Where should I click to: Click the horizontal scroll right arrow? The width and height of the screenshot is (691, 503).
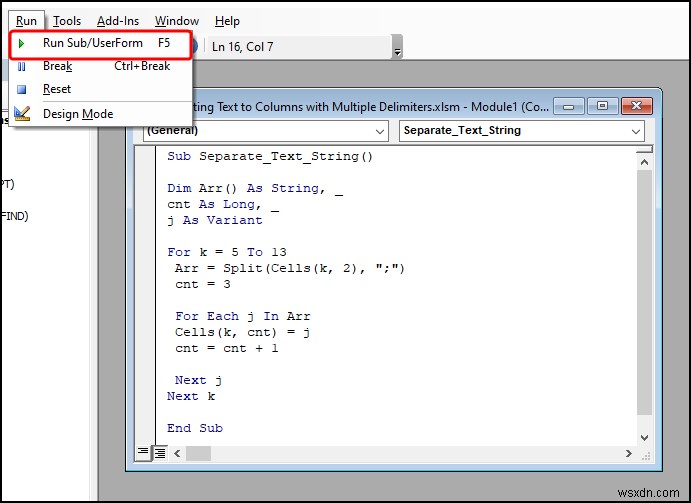tap(628, 453)
